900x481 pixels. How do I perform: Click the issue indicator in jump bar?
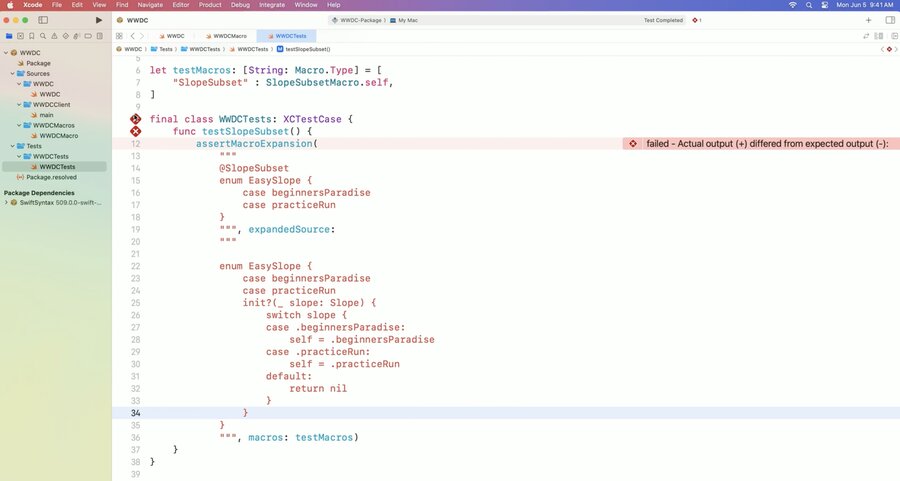click(x=890, y=49)
